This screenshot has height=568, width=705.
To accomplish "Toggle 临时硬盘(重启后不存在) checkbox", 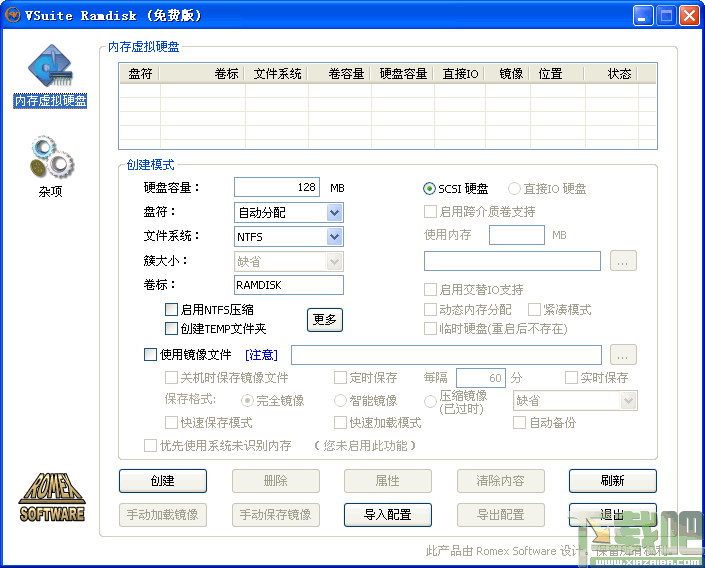I will [x=430, y=329].
